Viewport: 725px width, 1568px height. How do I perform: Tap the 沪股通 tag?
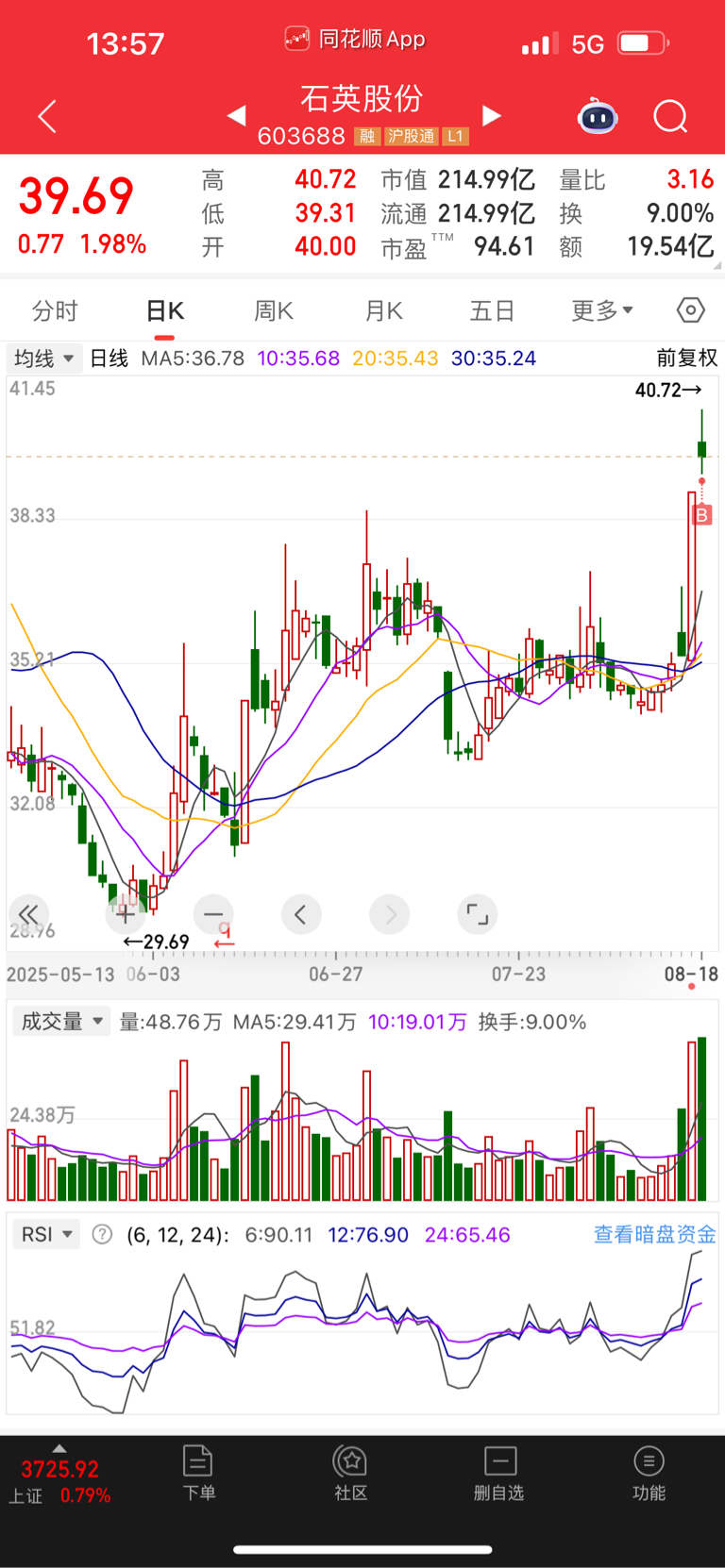(x=412, y=137)
